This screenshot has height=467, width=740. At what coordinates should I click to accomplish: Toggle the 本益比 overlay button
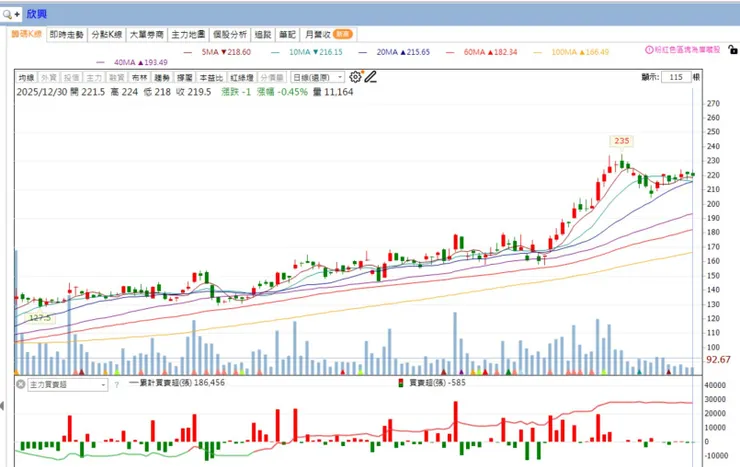(210, 77)
